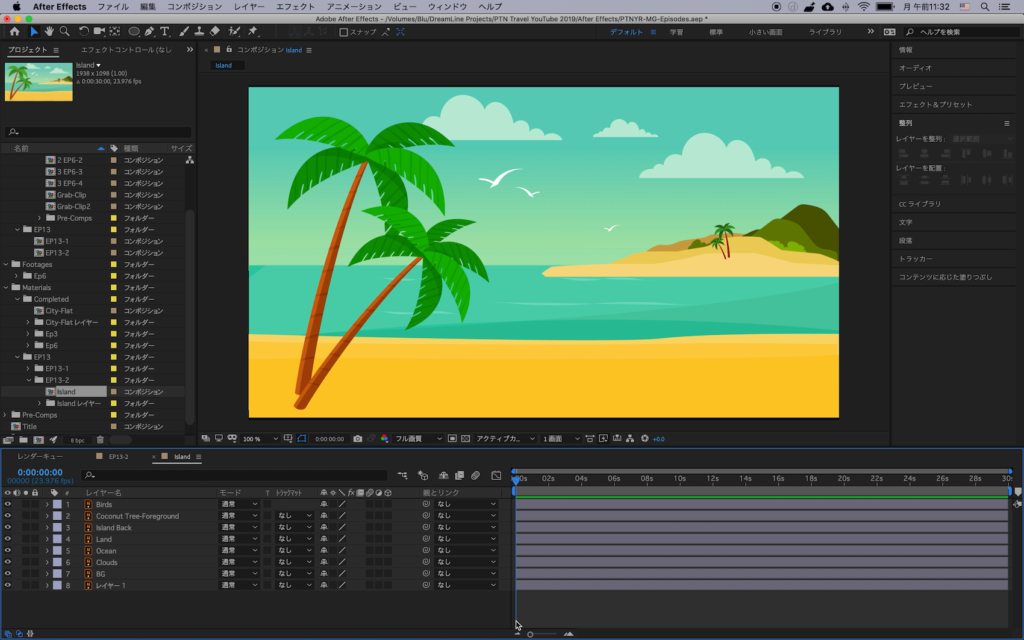The height and width of the screenshot is (640, 1024).
Task: Select the 学習 workspace
Action: pos(676,32)
